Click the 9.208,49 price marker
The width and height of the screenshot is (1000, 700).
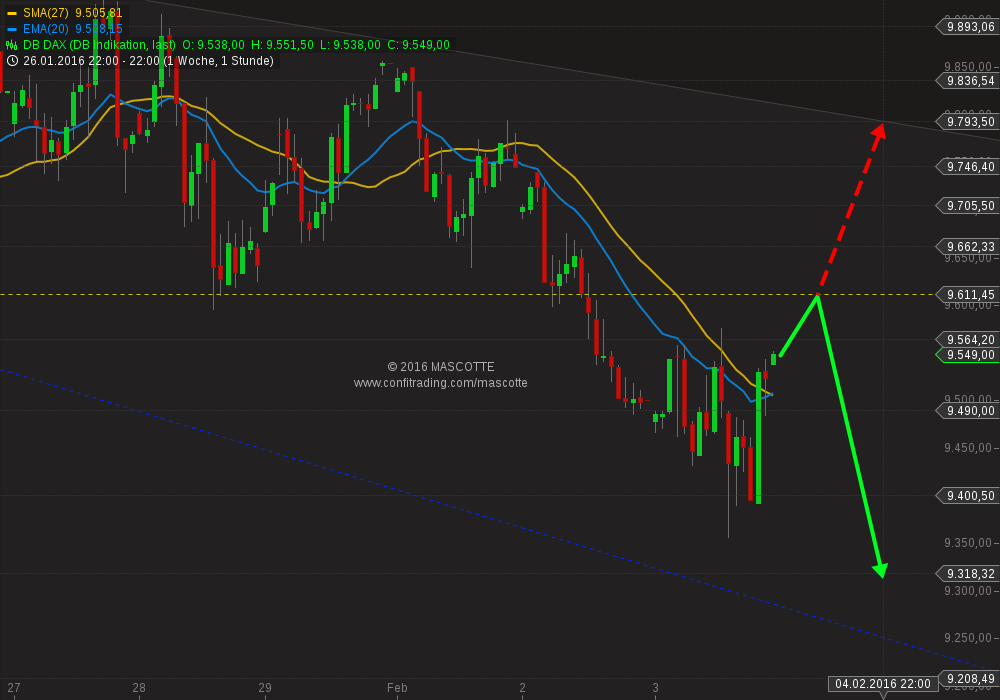(969, 679)
